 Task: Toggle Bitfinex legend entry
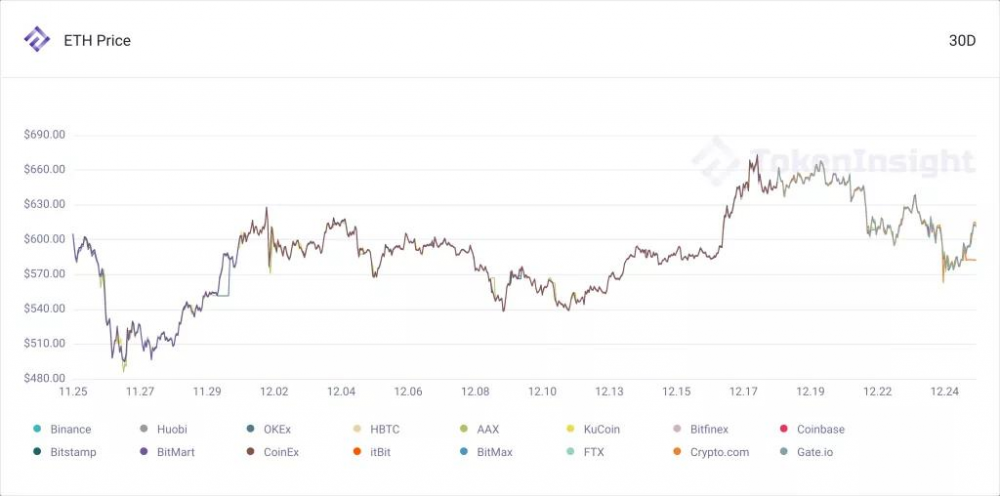point(677,429)
